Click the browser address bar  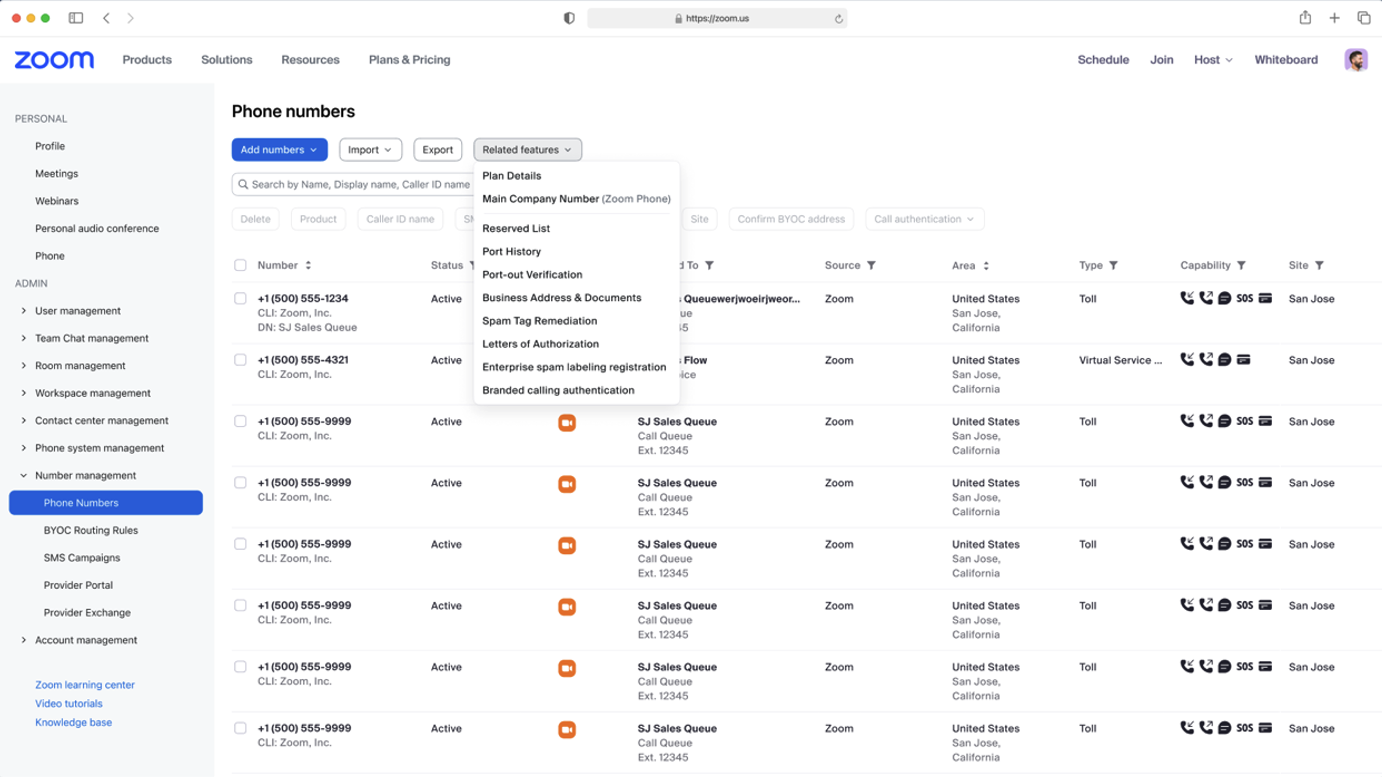(717, 18)
